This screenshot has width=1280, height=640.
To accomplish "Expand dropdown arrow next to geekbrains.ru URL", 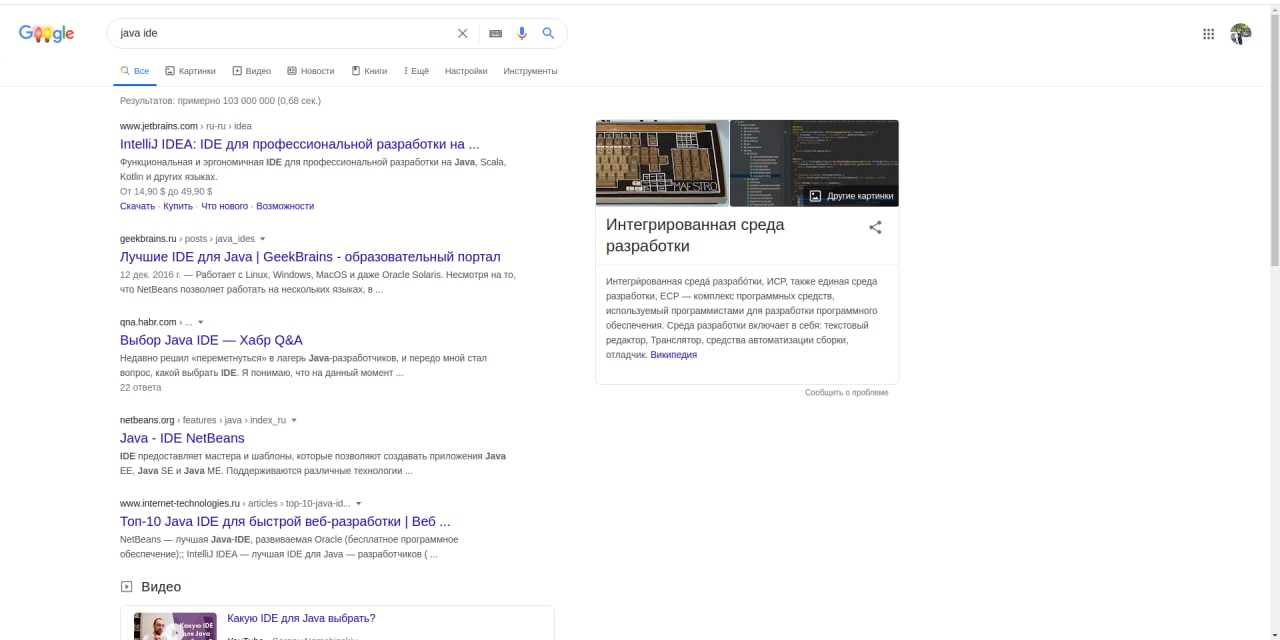I will [263, 239].
